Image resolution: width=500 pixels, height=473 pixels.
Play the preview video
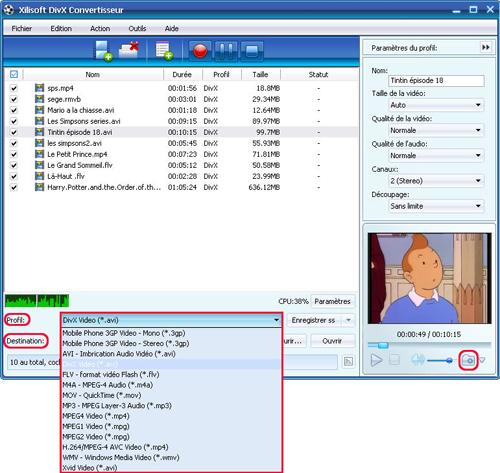click(x=376, y=360)
